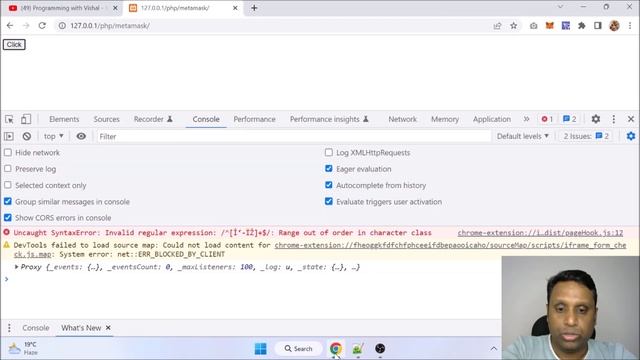Show the console sidebar
Viewport: 640px width, 360px height.
pyautogui.click(x=9, y=136)
